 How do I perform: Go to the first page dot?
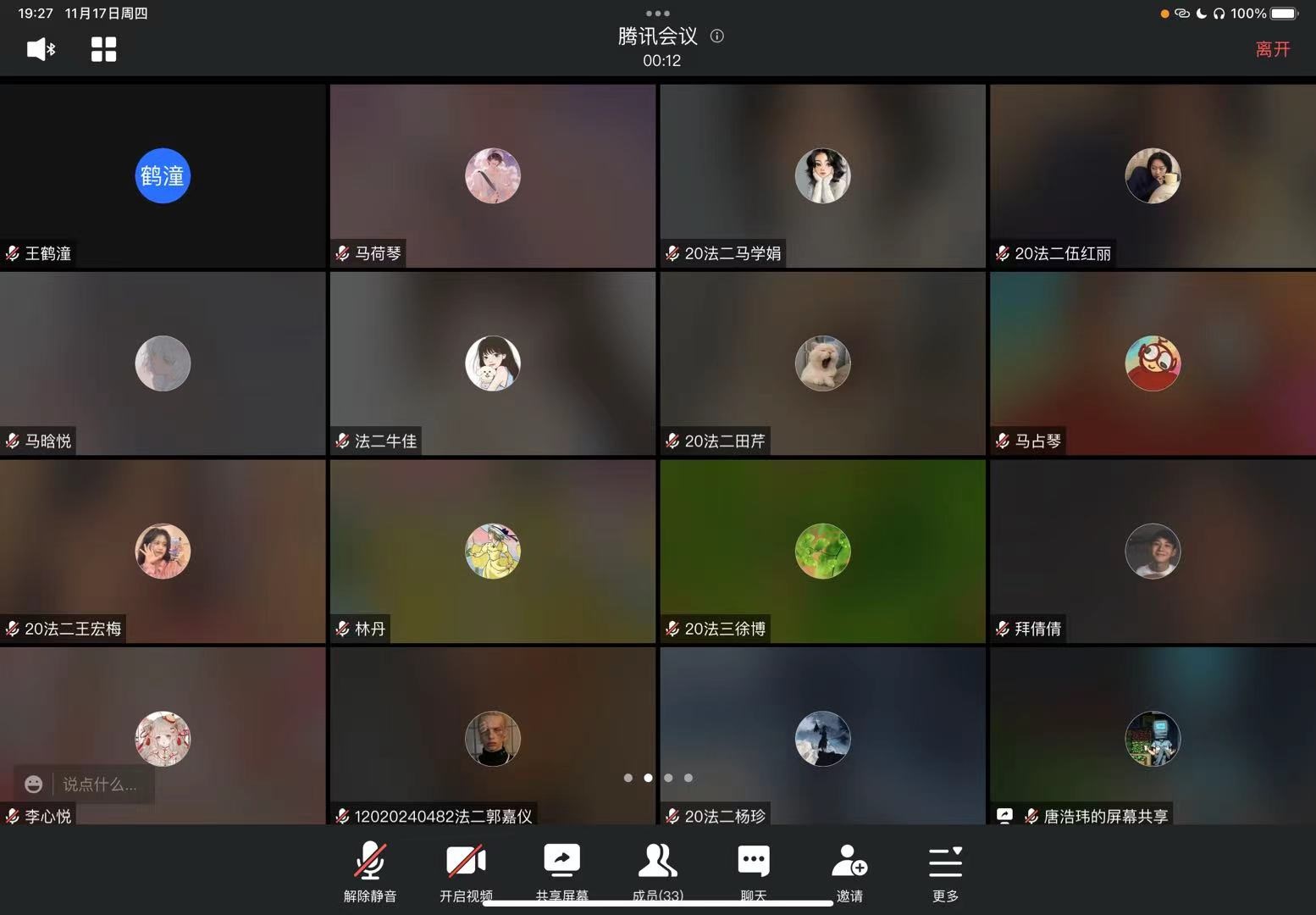[628, 778]
